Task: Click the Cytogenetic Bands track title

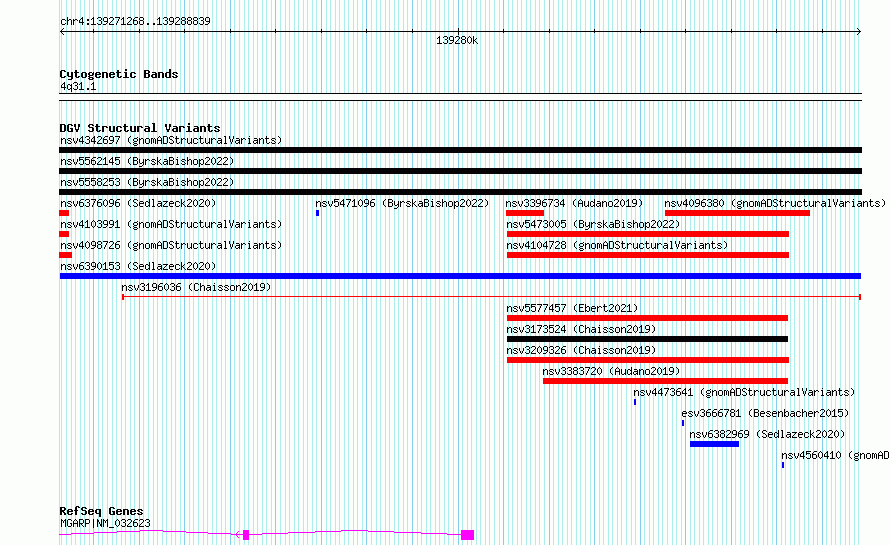Action: click(x=119, y=74)
